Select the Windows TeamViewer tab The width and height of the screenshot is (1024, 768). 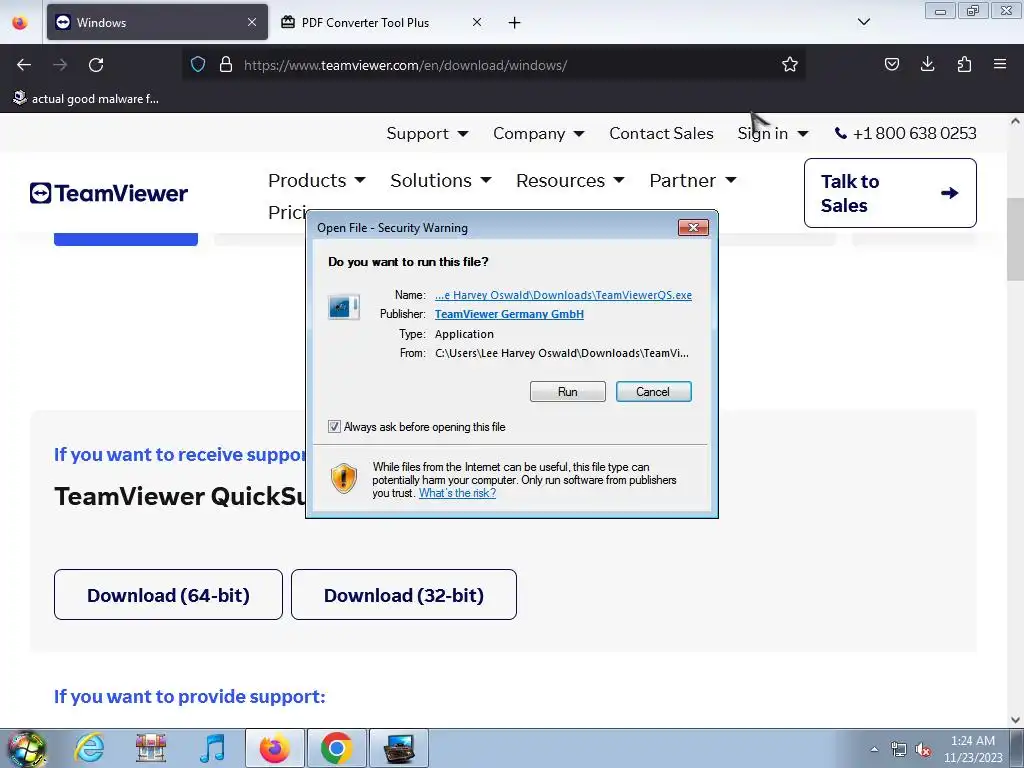click(x=157, y=22)
